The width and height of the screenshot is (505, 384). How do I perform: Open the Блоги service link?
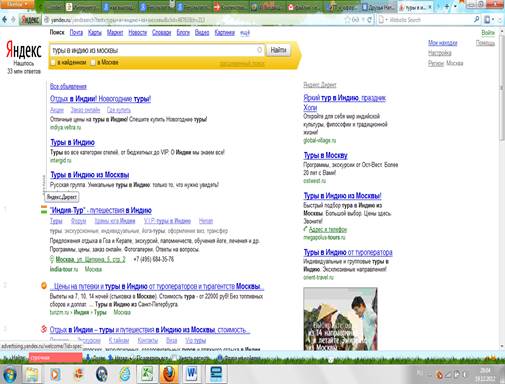point(183,33)
